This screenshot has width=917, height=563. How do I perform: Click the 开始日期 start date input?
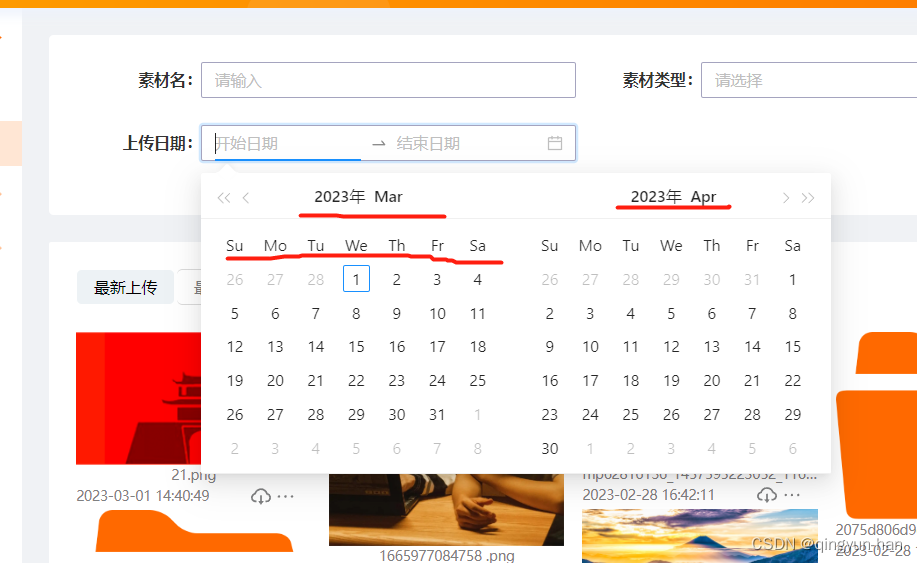[288, 143]
